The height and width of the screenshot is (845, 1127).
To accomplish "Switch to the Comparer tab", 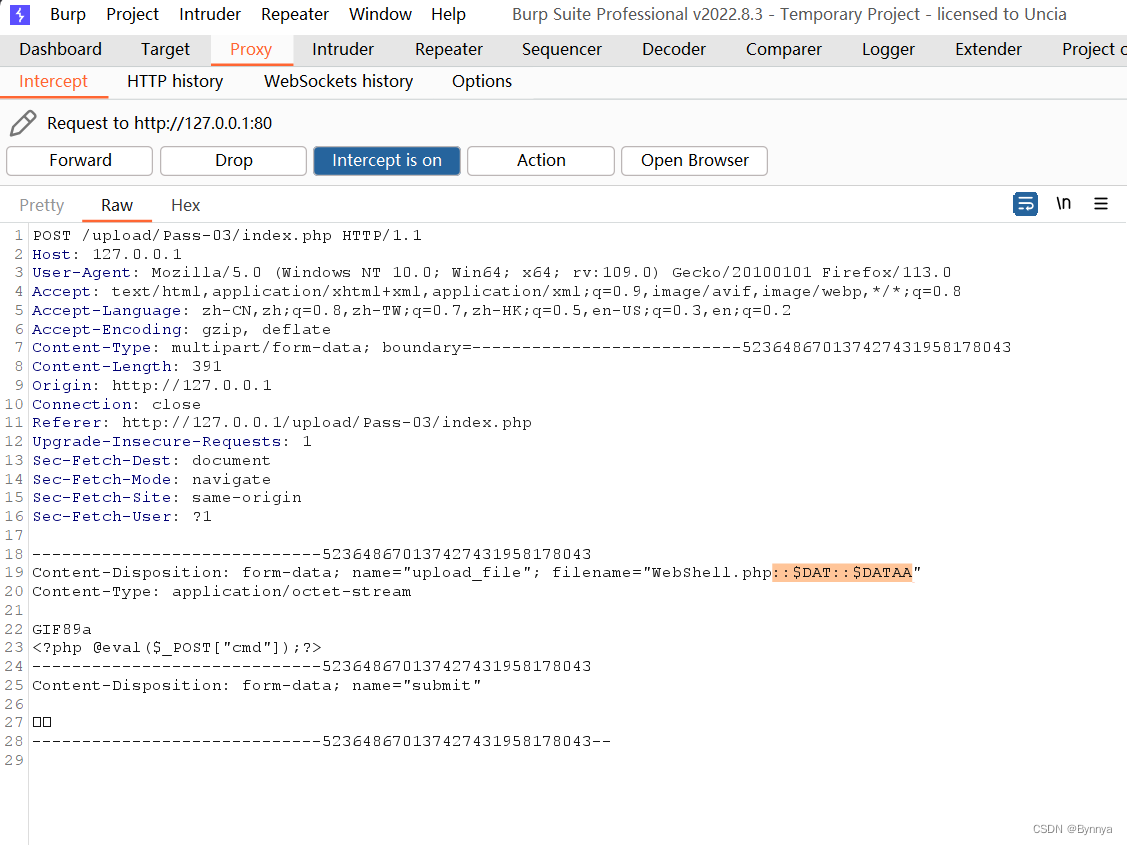I will [x=783, y=50].
